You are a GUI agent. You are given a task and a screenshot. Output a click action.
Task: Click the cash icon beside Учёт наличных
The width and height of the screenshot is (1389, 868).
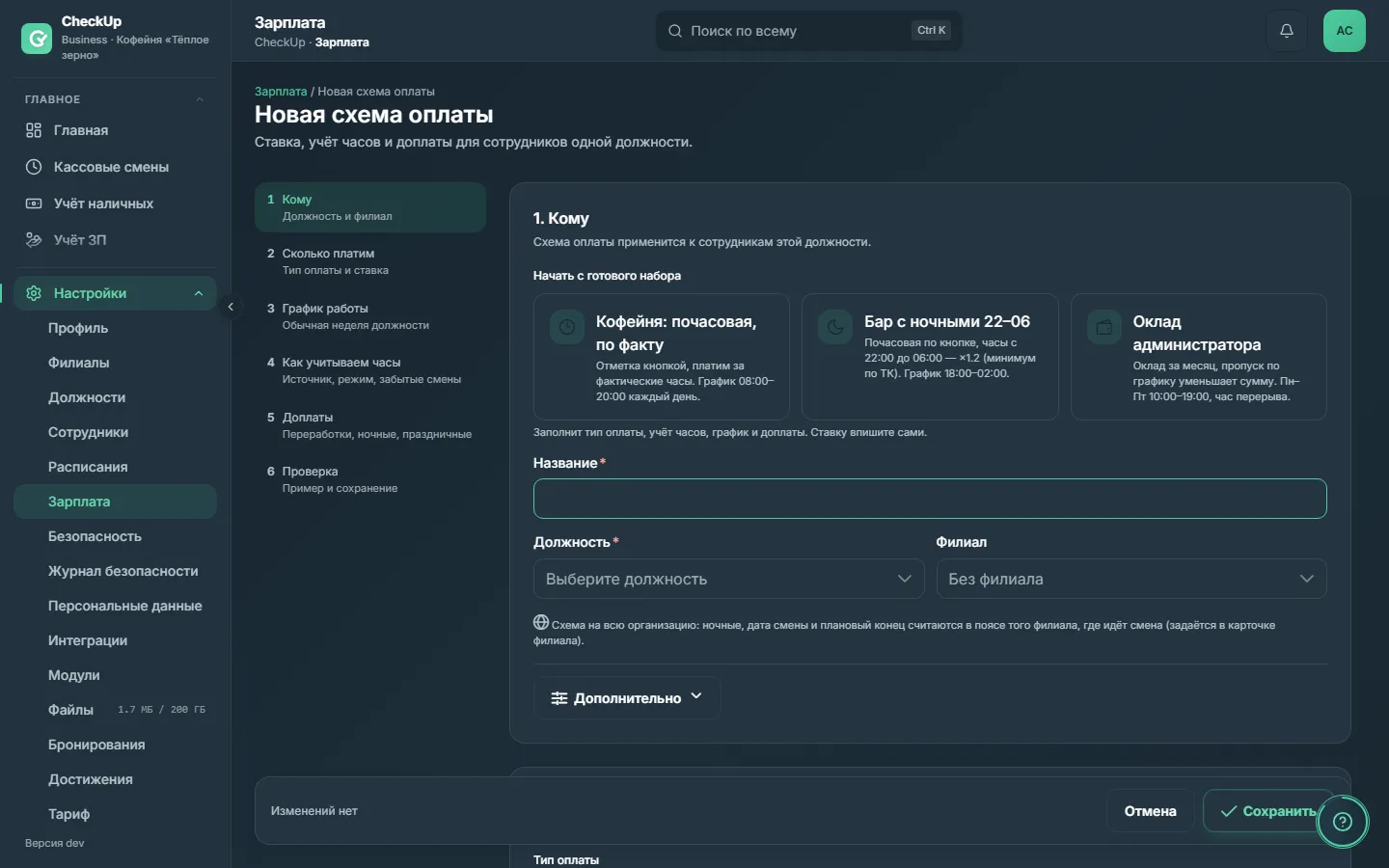(x=34, y=203)
